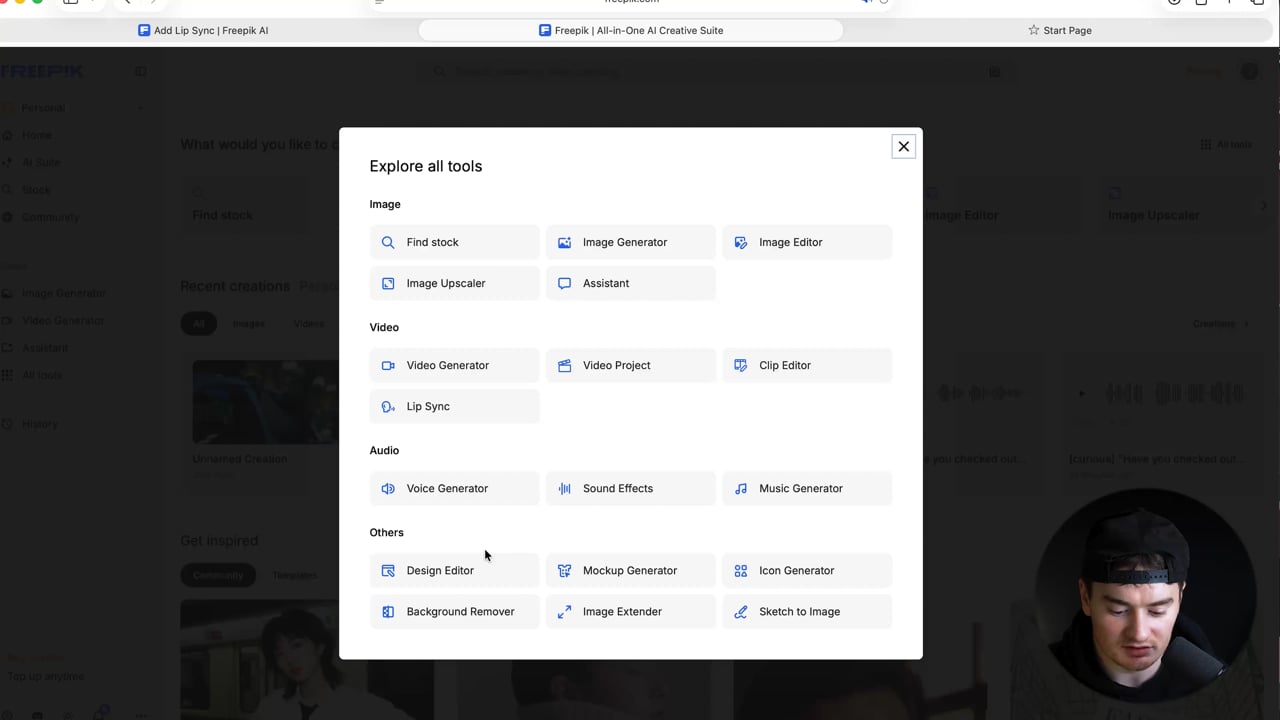The width and height of the screenshot is (1280, 720).
Task: Switch to Start Page browser tab
Action: (x=1060, y=30)
